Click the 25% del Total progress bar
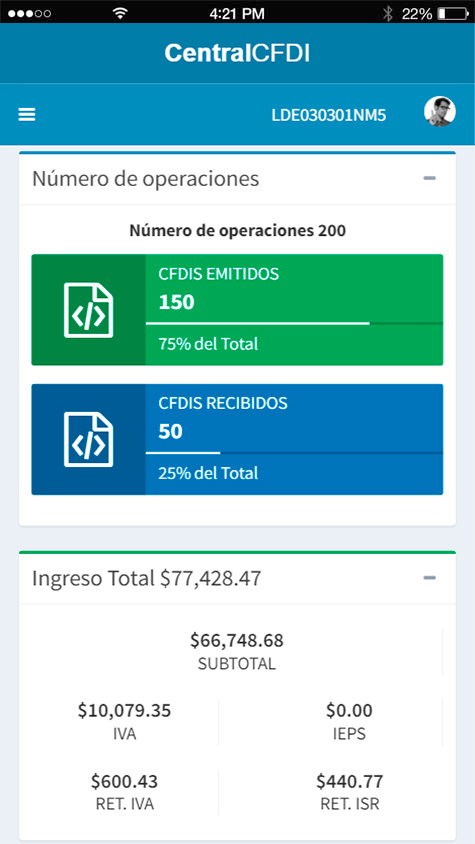 294,453
